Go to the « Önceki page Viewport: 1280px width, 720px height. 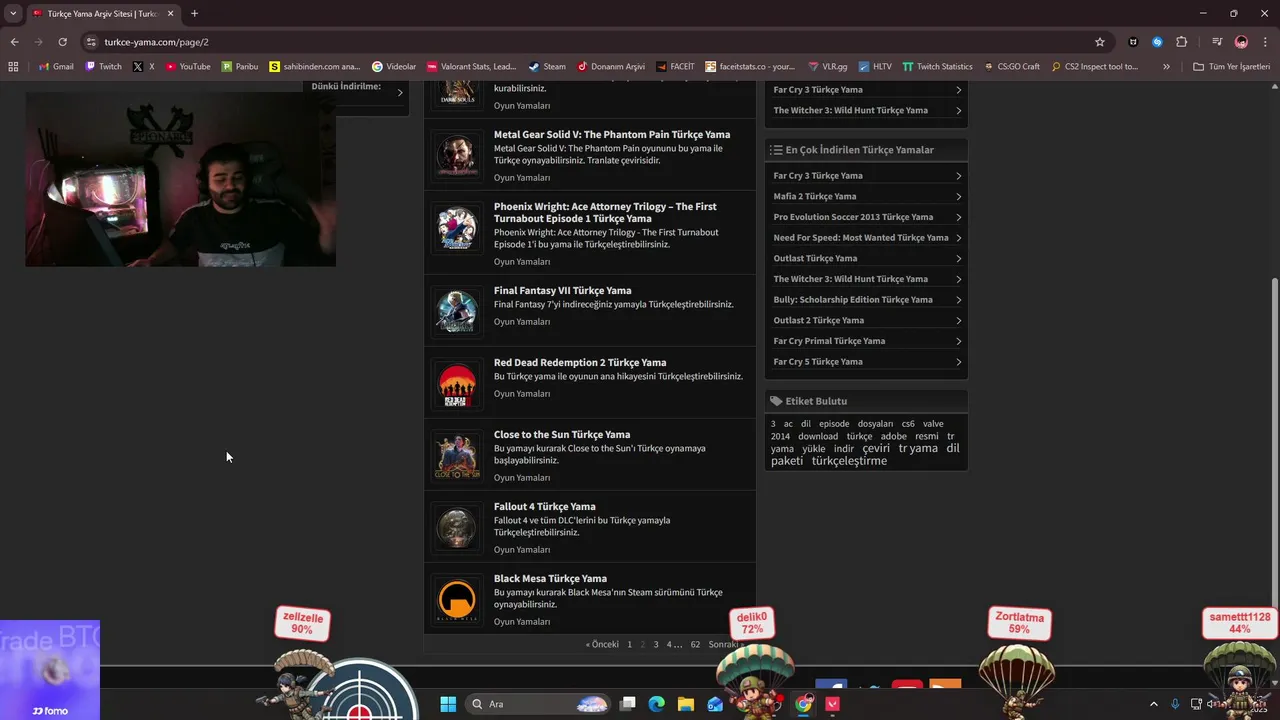tap(602, 645)
